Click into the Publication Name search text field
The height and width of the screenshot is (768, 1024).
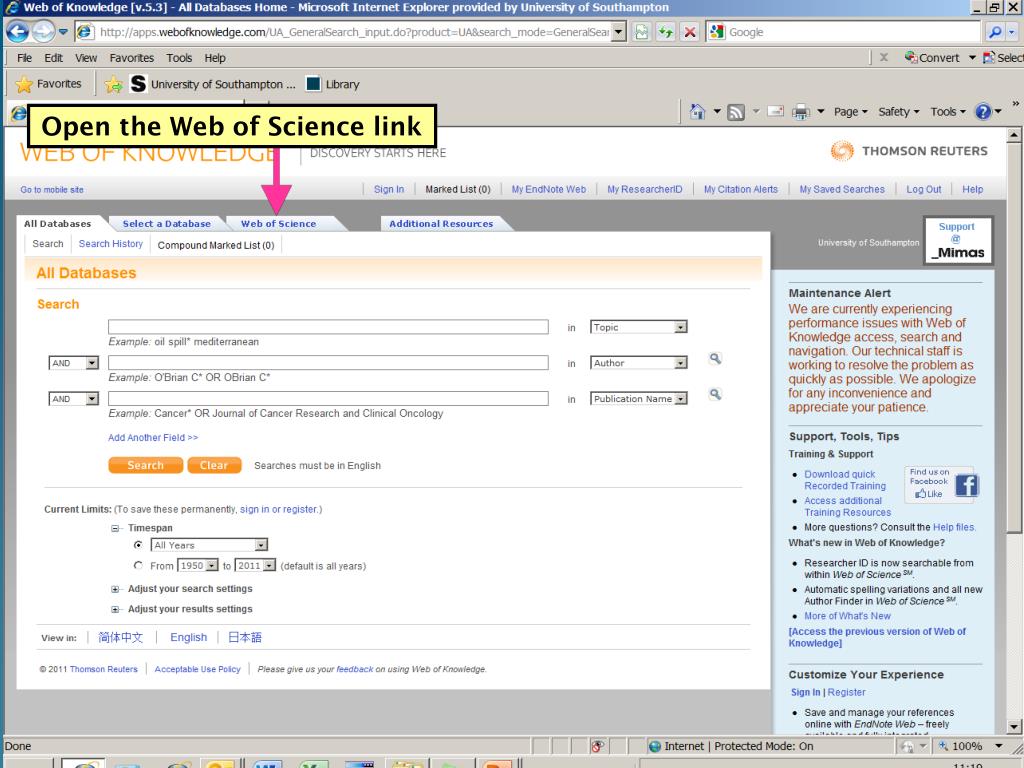[328, 399]
